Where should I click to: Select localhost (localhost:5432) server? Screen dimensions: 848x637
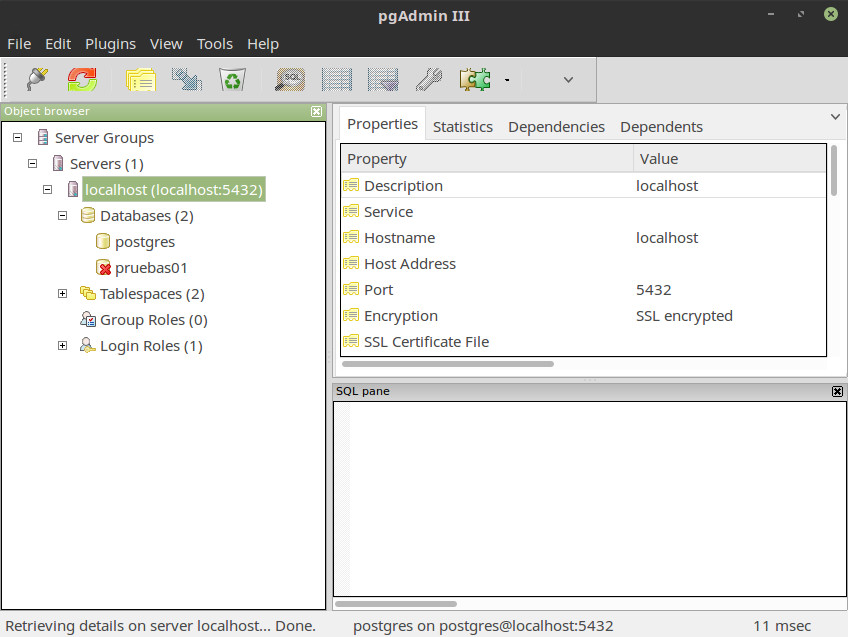(174, 190)
